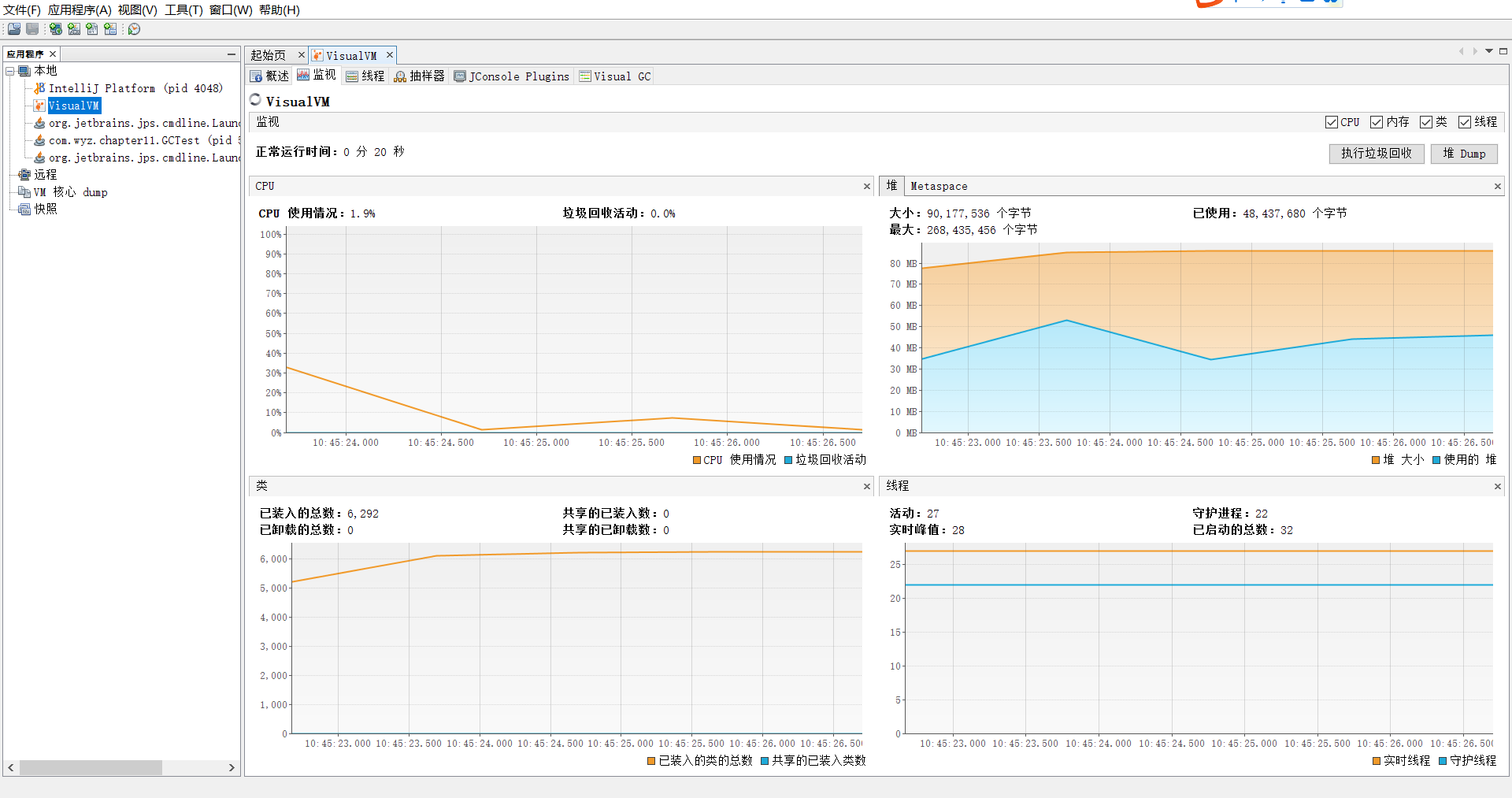
Task: Click the blue 守护线程 legend swatch
Action: 1443,761
